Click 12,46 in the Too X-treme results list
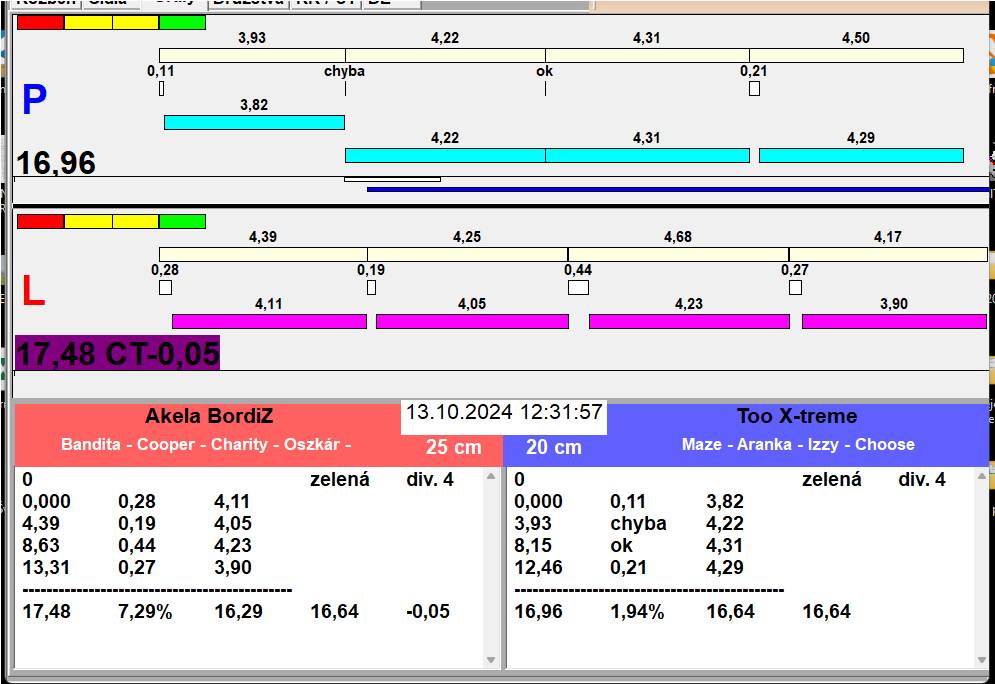The height and width of the screenshot is (684, 995). tap(538, 567)
